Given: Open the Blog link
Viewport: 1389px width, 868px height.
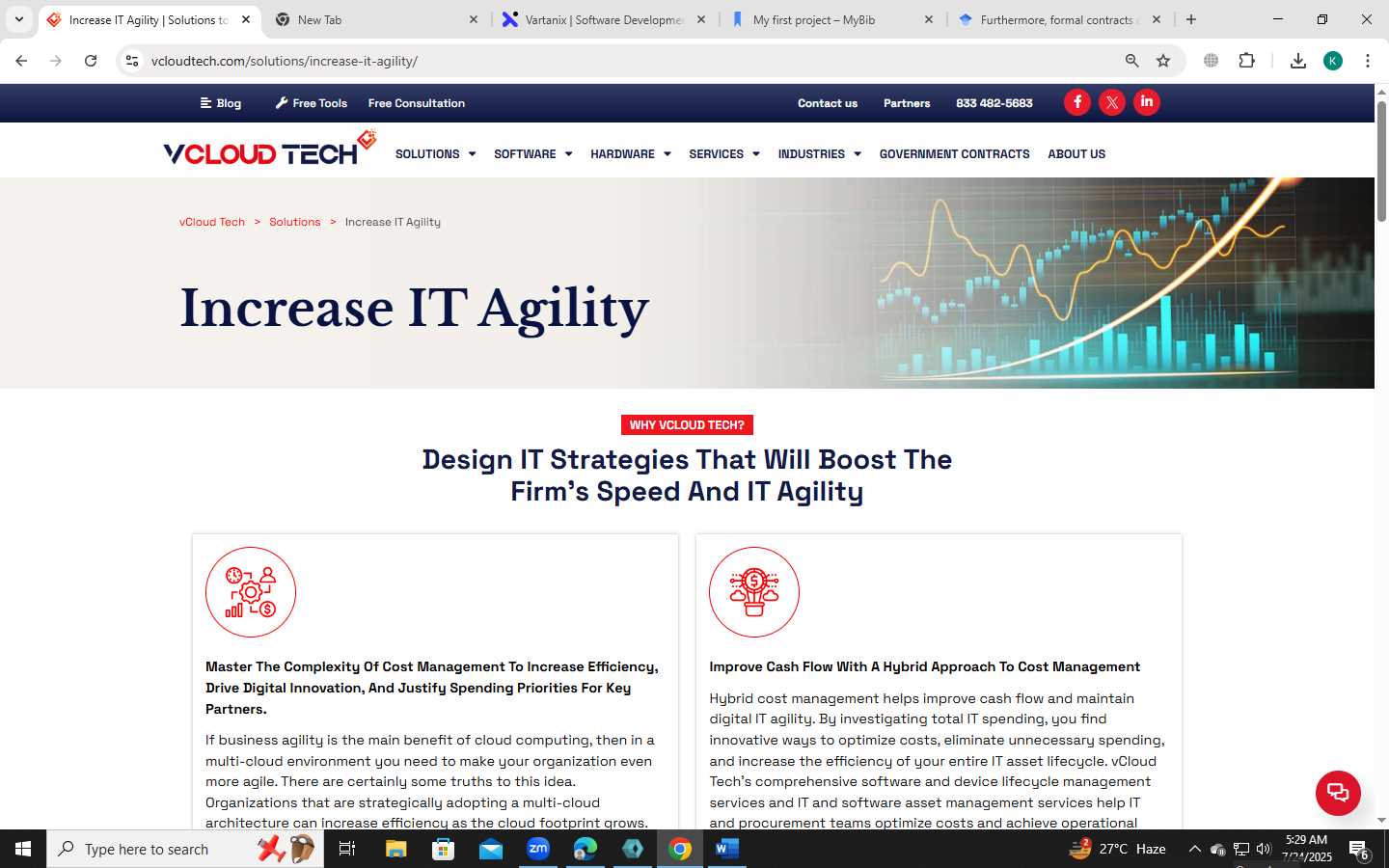Looking at the screenshot, I should pyautogui.click(x=221, y=103).
